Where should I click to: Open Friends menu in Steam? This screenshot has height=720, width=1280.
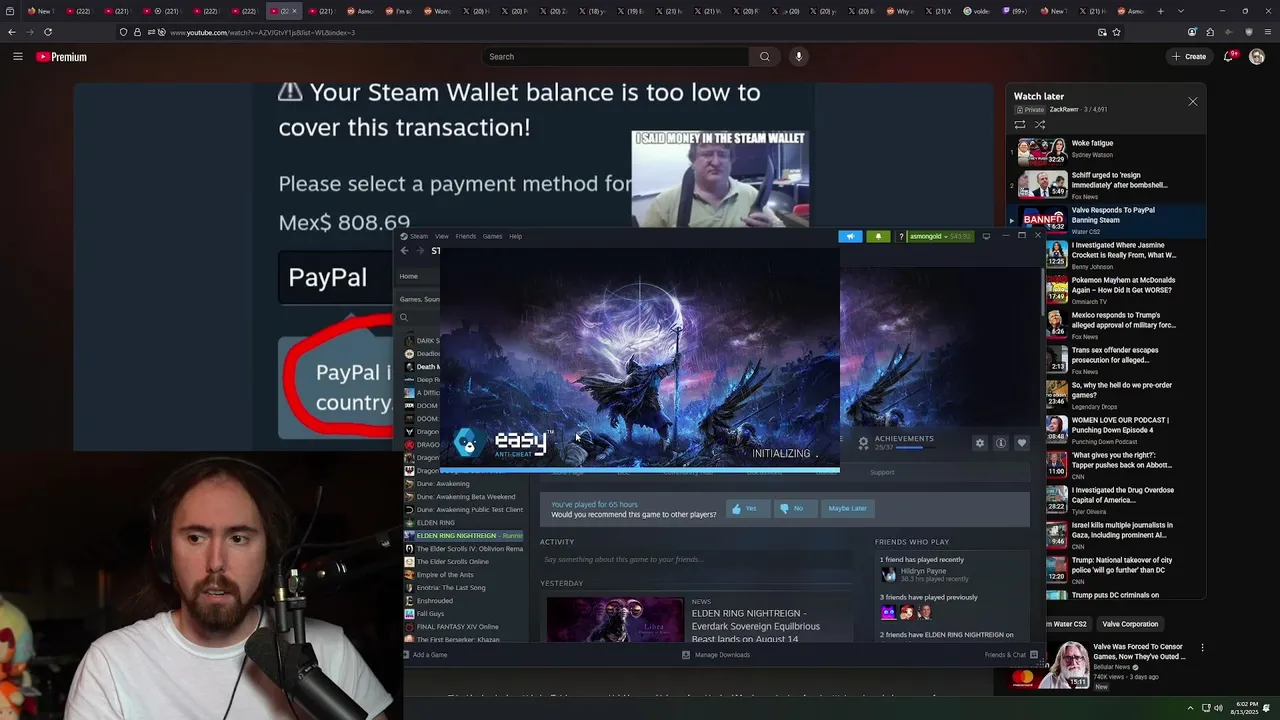(x=466, y=237)
